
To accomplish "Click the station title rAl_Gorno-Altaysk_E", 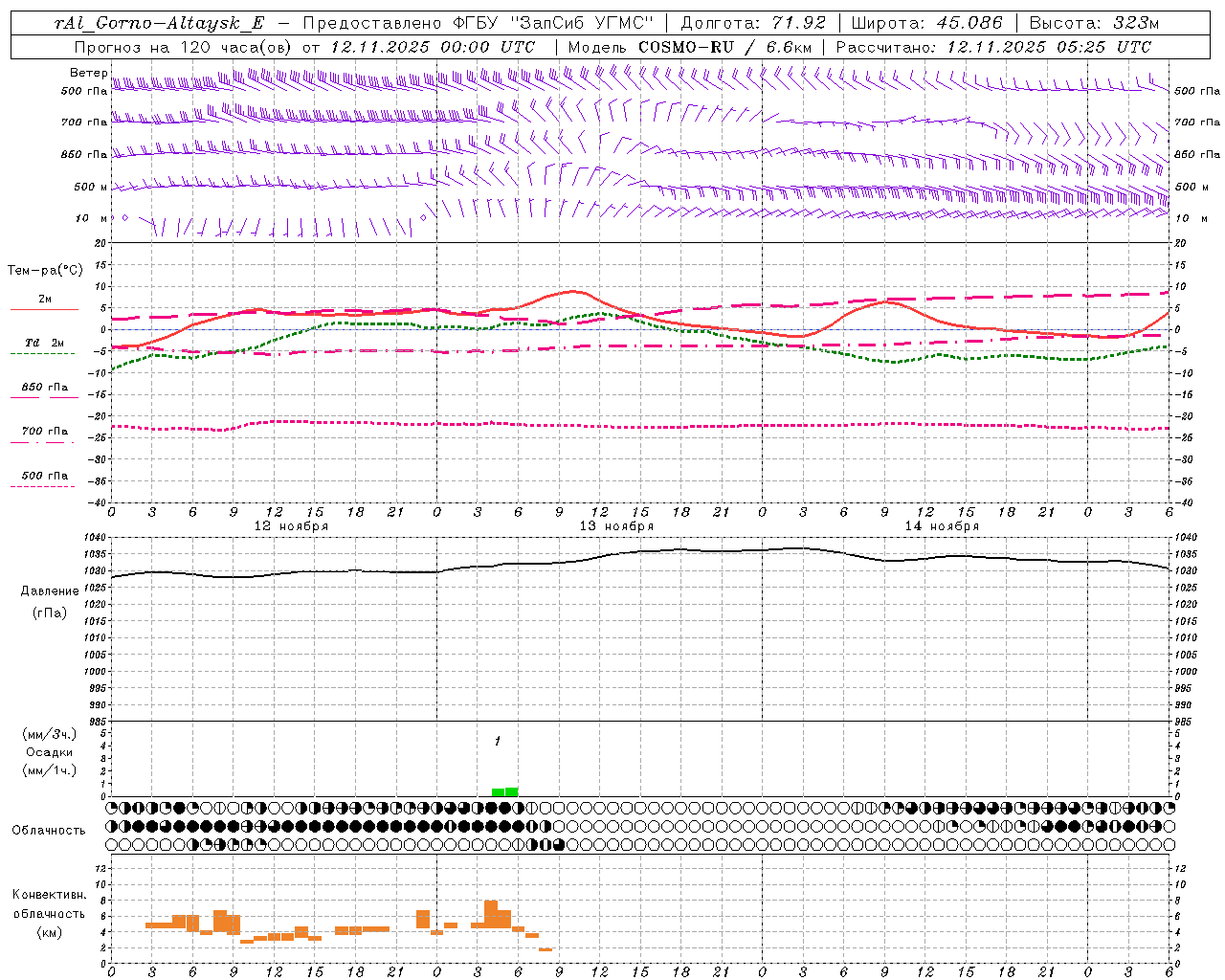I will pyautogui.click(x=159, y=23).
